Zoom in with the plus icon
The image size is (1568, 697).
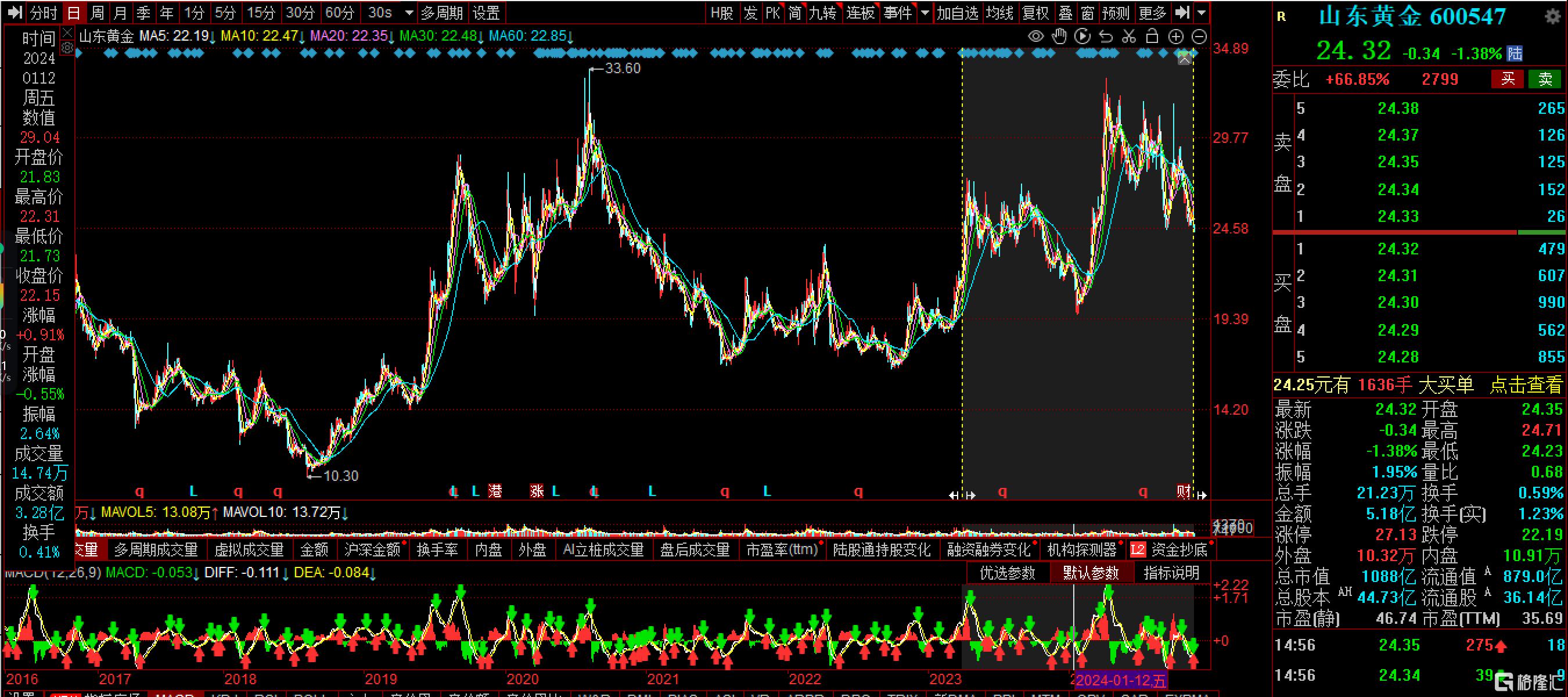coord(1176,37)
